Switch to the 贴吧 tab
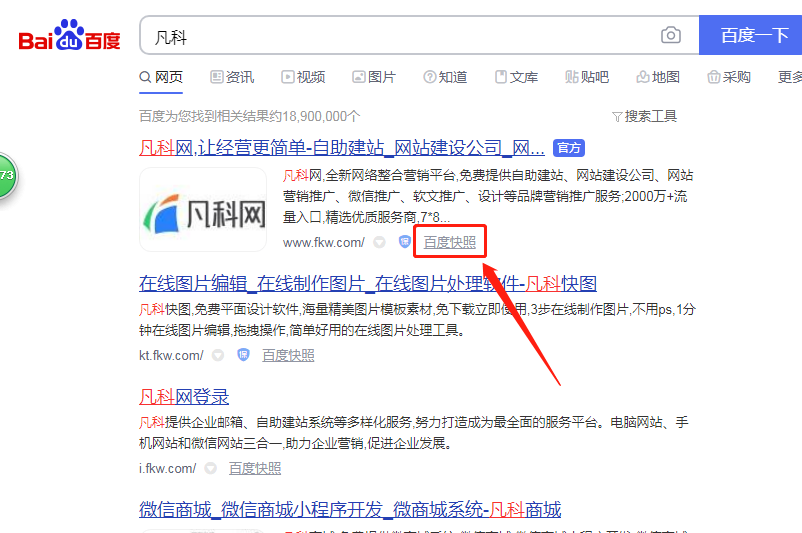 [587, 77]
